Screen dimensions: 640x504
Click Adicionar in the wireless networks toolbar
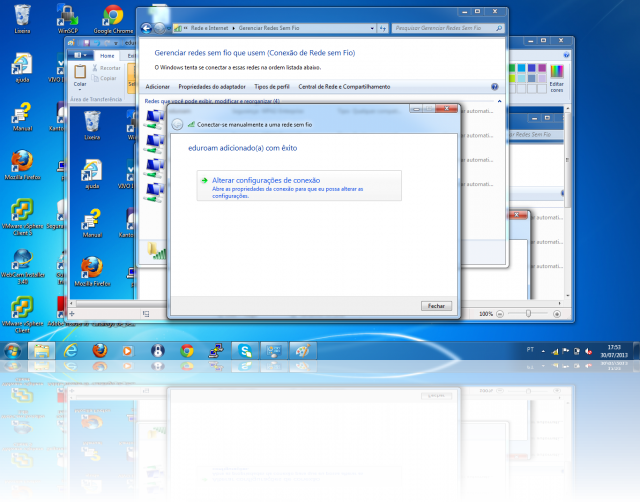point(158,87)
